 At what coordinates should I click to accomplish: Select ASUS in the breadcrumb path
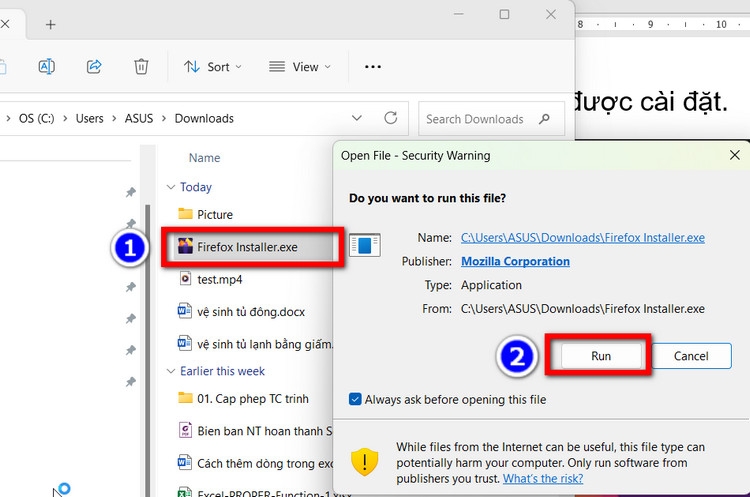(139, 119)
